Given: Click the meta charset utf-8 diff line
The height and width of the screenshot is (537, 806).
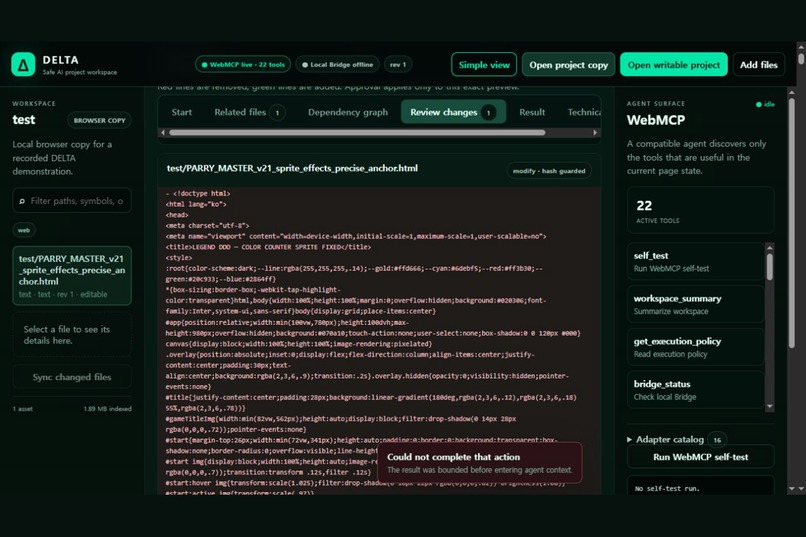Looking at the screenshot, I should pos(207,226).
